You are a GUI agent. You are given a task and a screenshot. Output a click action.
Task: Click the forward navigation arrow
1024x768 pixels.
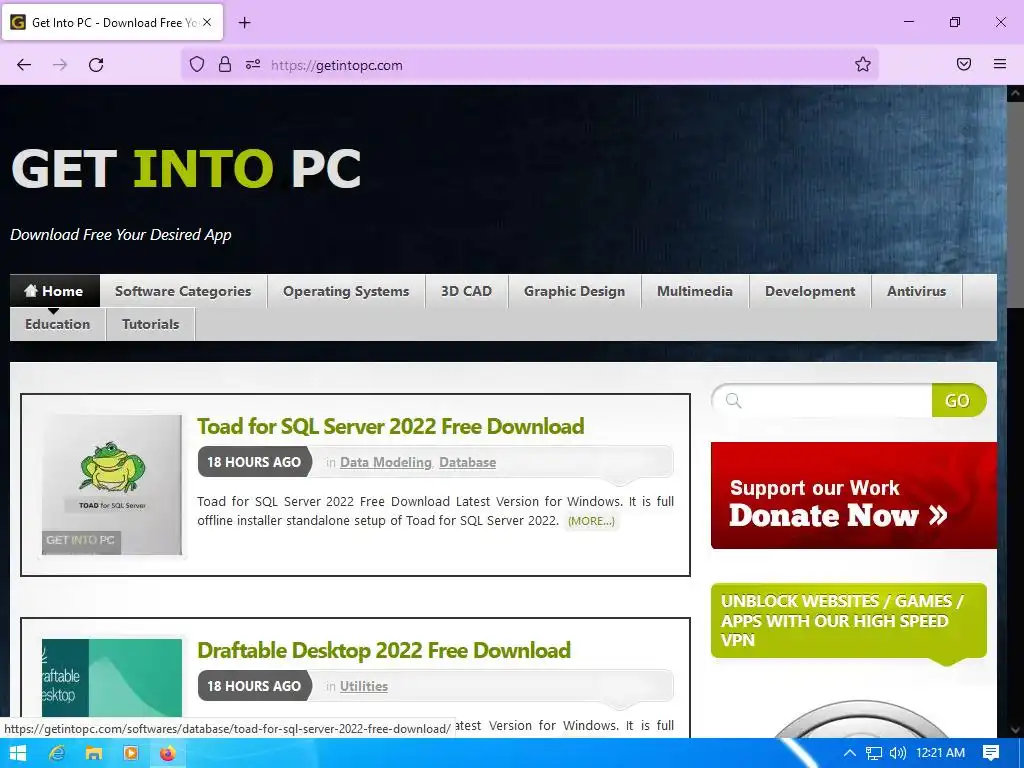tap(60, 65)
